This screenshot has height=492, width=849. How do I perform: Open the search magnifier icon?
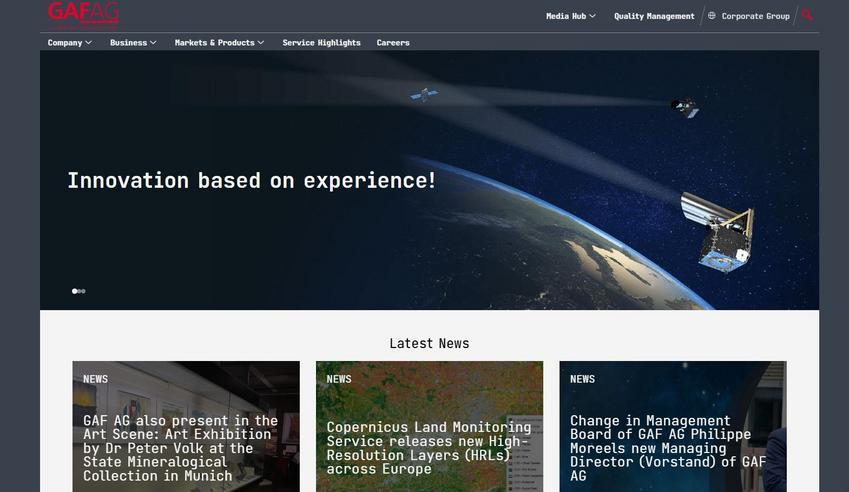807,15
